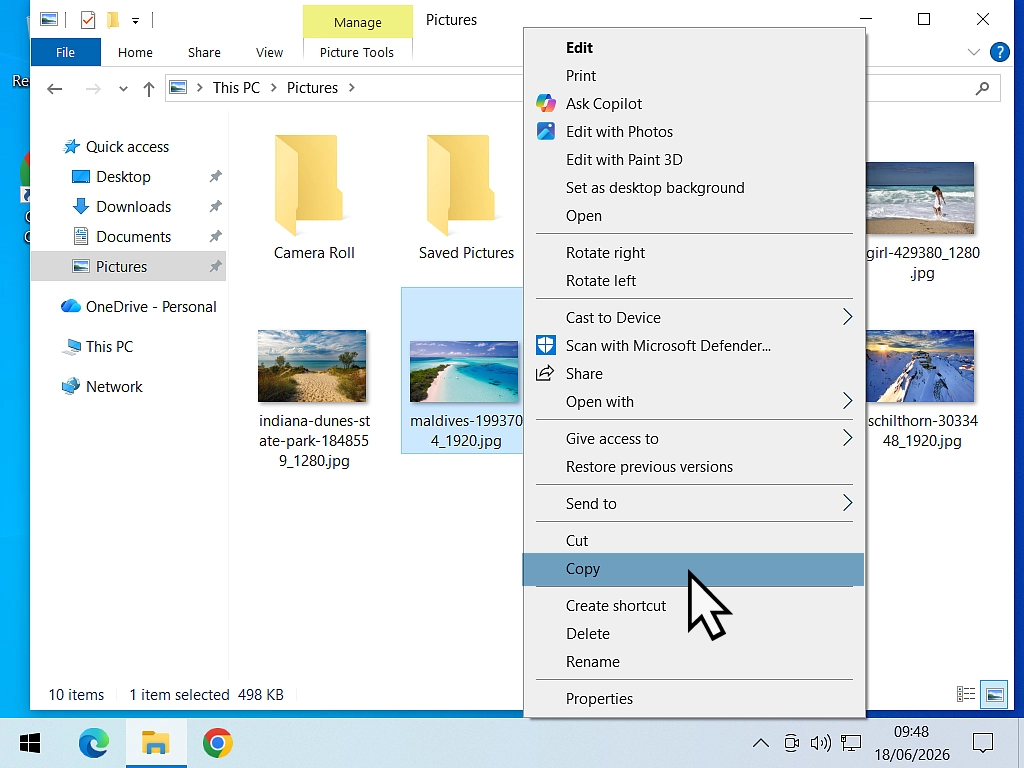Viewport: 1024px width, 768px height.
Task: Show hidden tray icons chevron
Action: click(761, 743)
